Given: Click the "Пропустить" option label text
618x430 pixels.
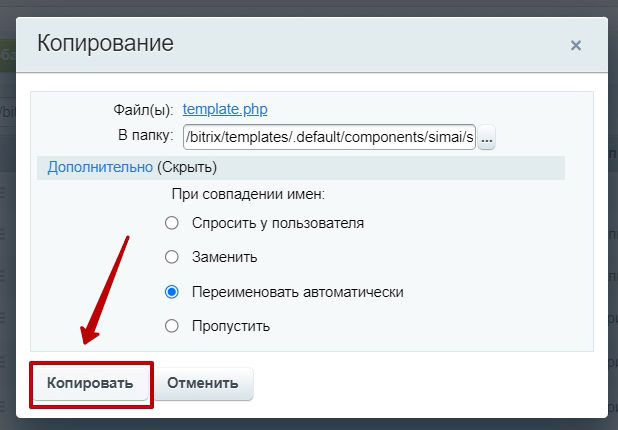Looking at the screenshot, I should [x=232, y=326].
